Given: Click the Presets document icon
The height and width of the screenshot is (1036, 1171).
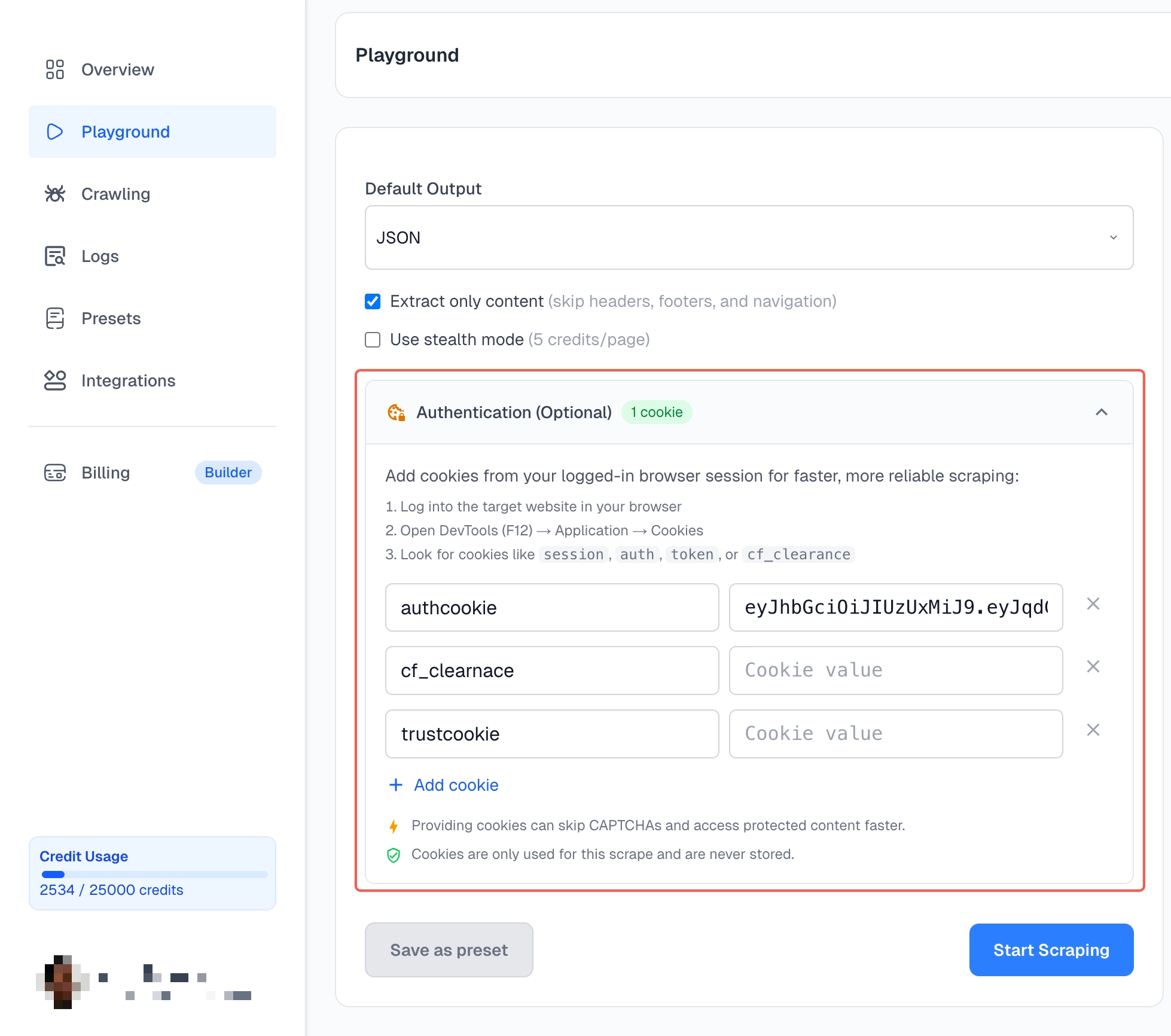Looking at the screenshot, I should [54, 318].
